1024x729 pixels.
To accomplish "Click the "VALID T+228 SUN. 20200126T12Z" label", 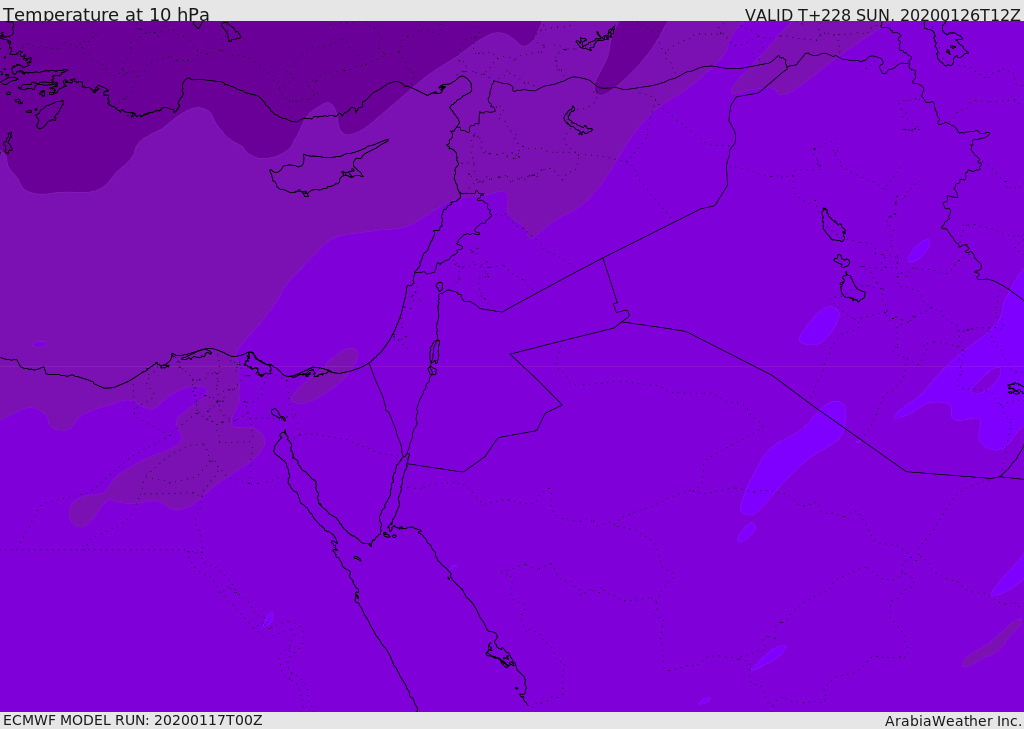I will click(x=882, y=14).
